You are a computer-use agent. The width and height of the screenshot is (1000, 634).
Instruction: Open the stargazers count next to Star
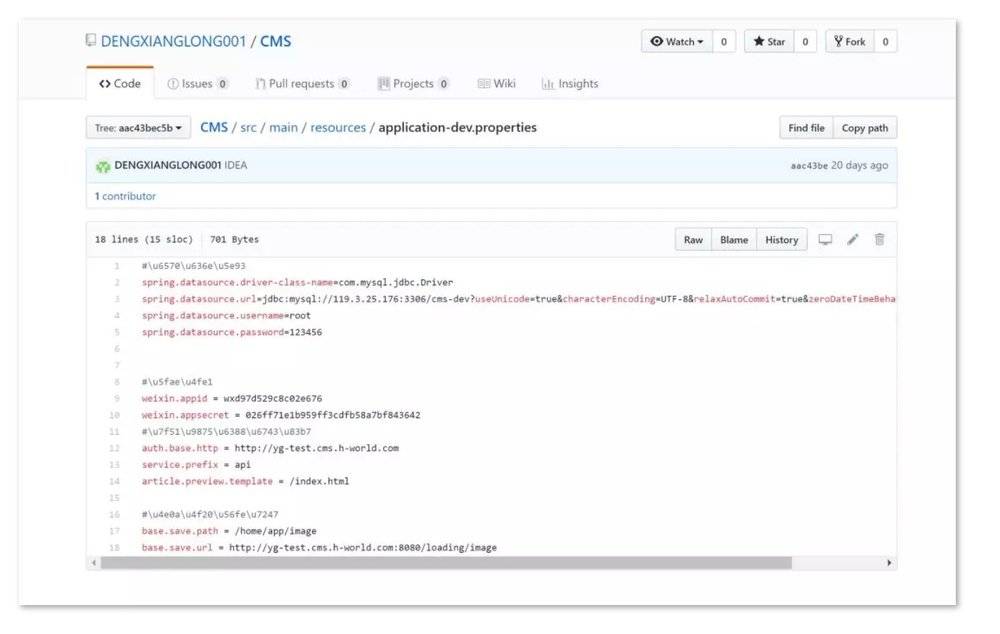tap(805, 41)
